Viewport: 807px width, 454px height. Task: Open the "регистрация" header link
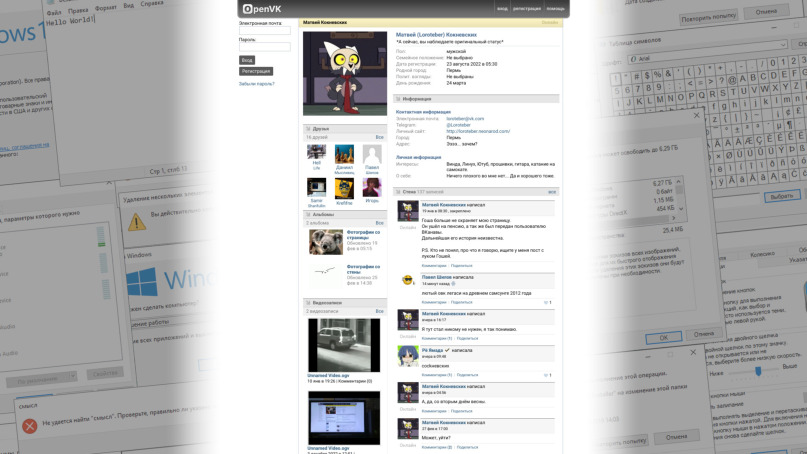pyautogui.click(x=527, y=9)
